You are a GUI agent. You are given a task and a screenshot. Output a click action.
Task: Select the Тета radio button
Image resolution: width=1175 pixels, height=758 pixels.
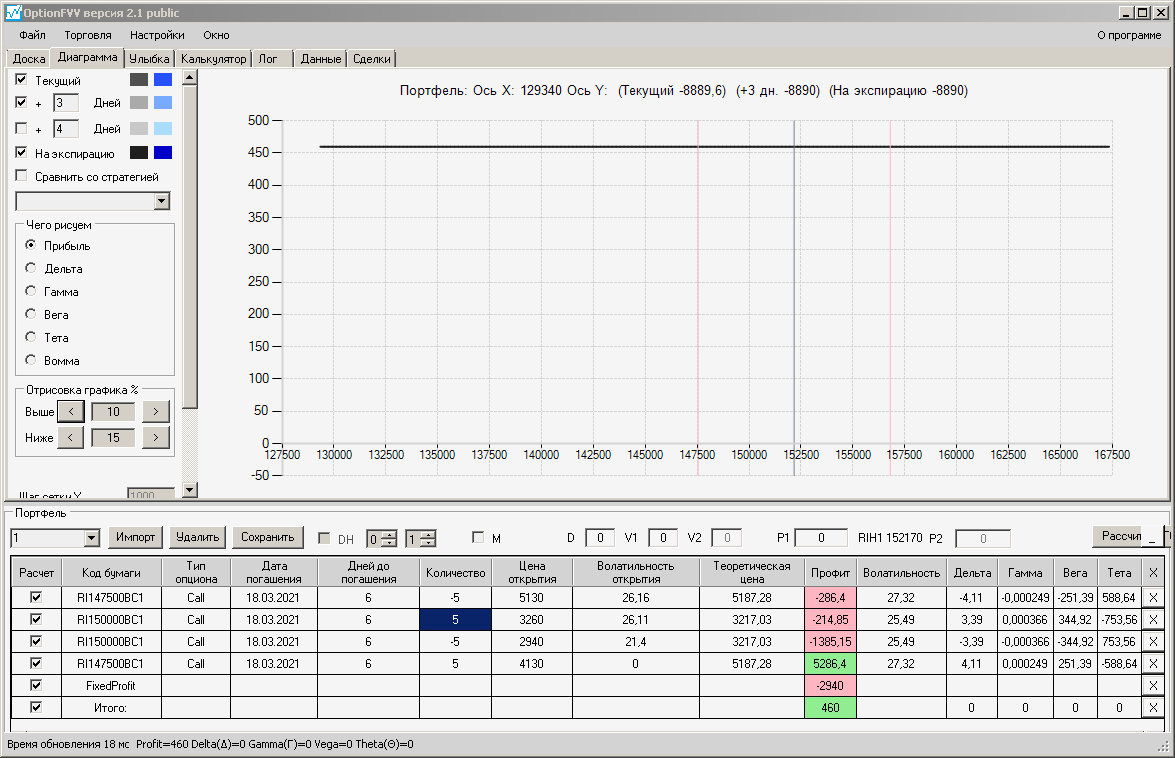click(x=31, y=337)
